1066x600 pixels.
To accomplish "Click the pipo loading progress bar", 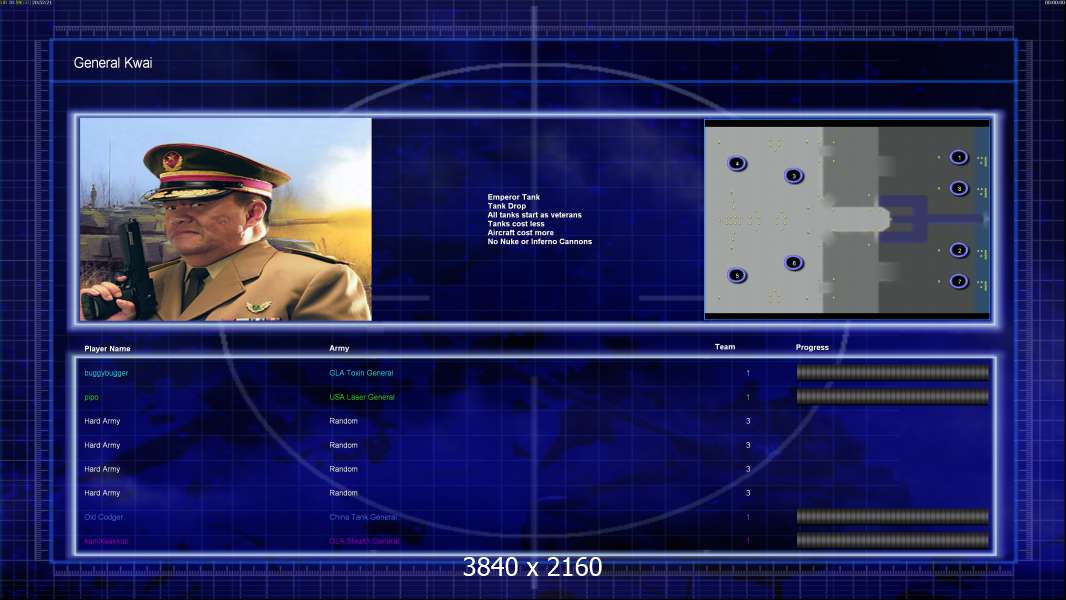I will 893,397.
